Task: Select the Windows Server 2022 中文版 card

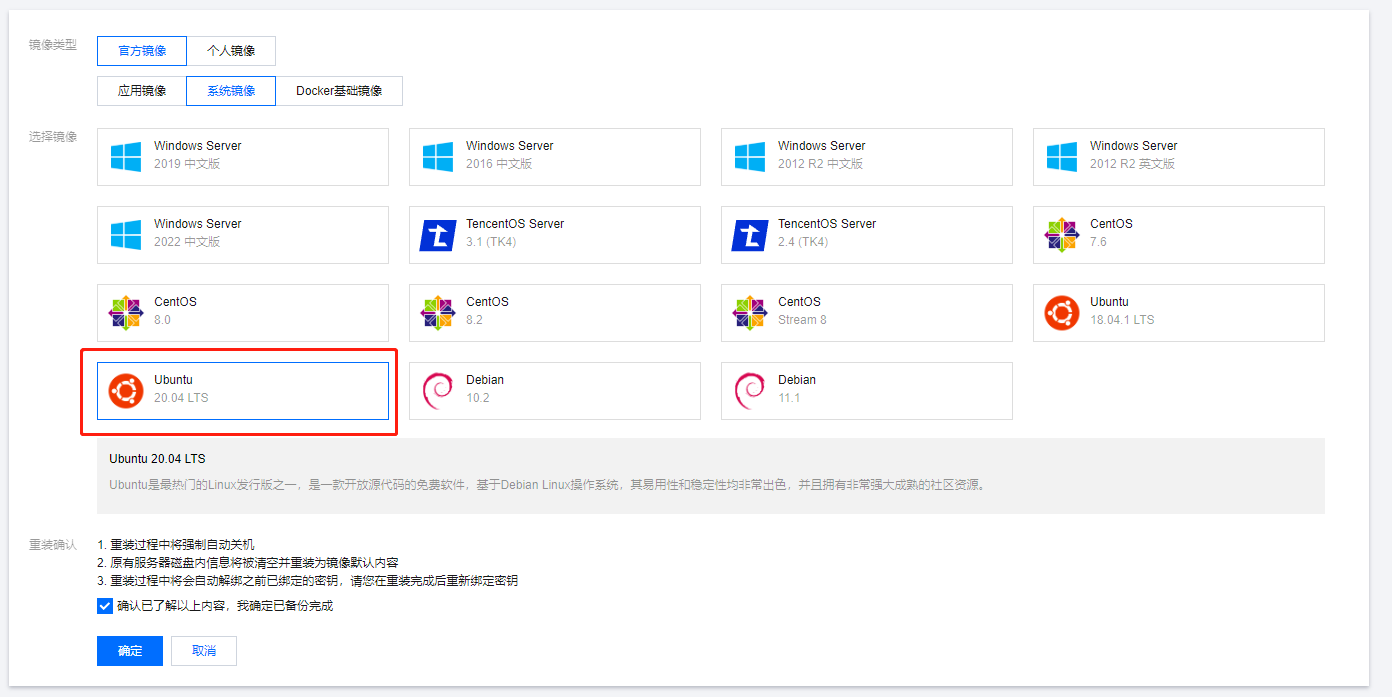Action: tap(242, 234)
